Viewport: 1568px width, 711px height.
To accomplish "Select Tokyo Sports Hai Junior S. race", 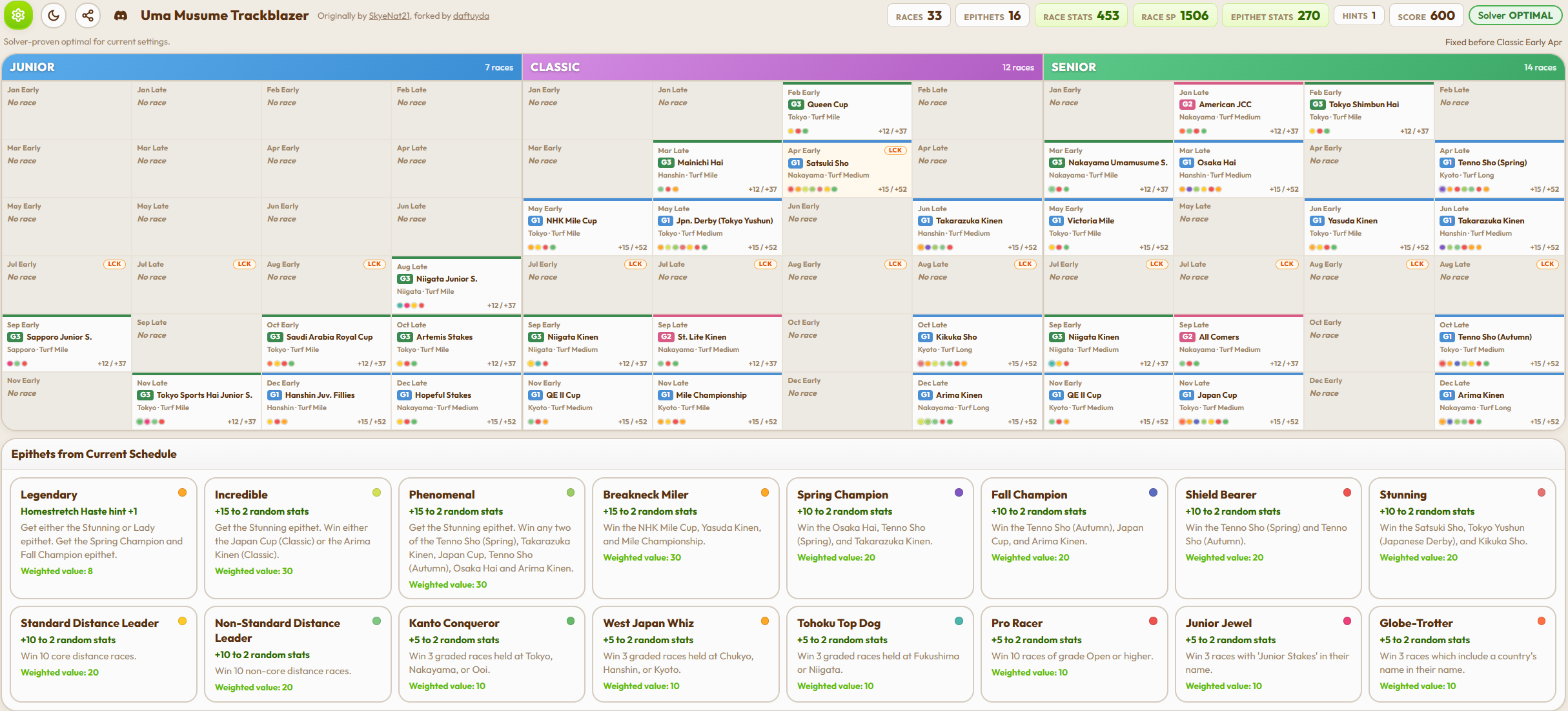I will 204,395.
